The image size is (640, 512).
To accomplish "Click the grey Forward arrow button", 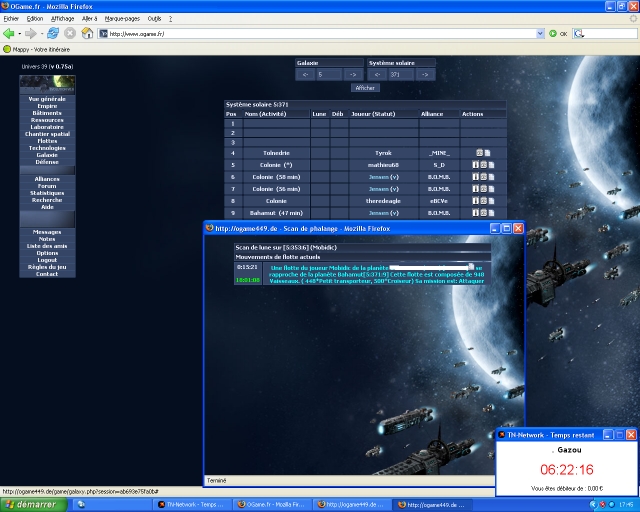I will tap(31, 33).
